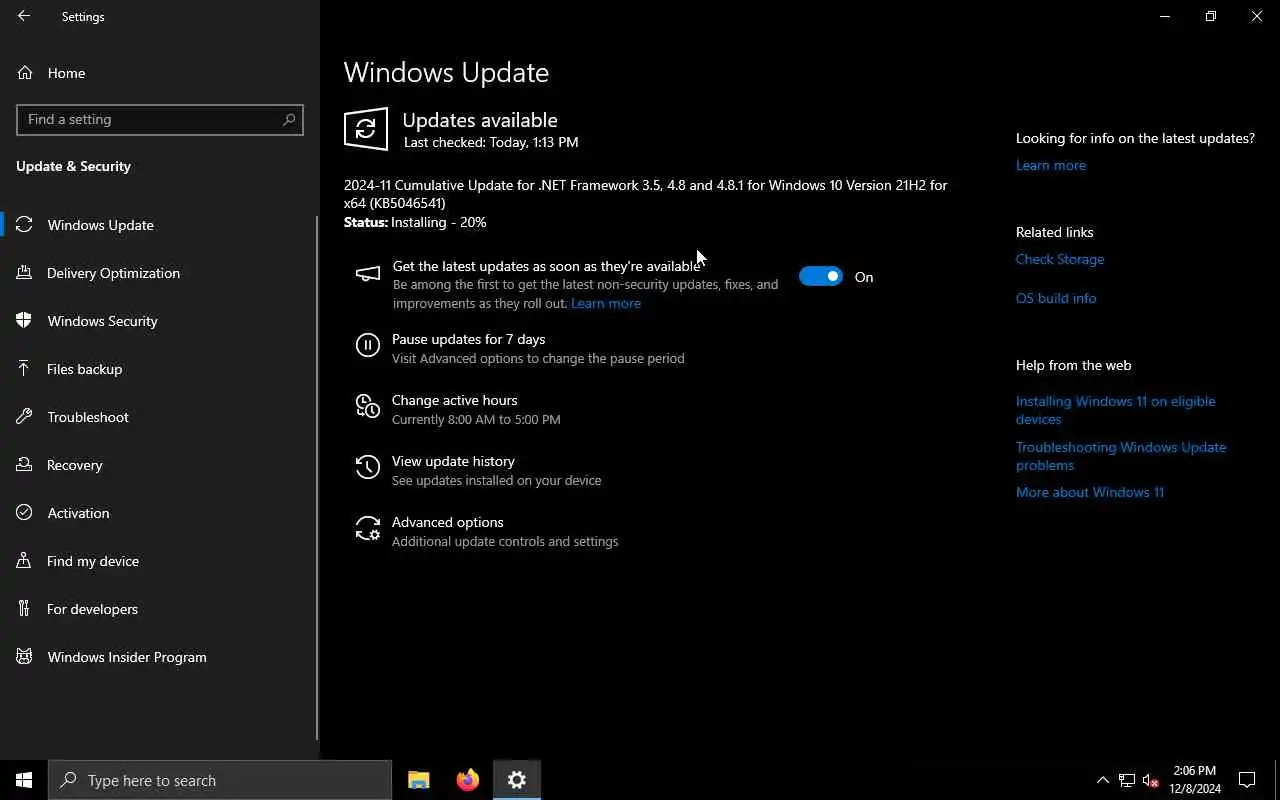The image size is (1280, 800).
Task: Click the megaphone icon beside latest updates
Action: pos(368,274)
